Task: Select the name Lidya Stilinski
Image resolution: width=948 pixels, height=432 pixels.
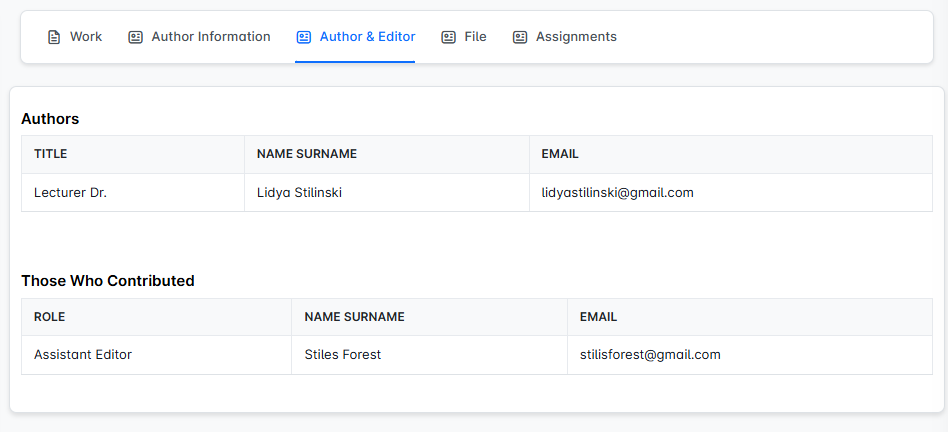Action: click(x=299, y=193)
